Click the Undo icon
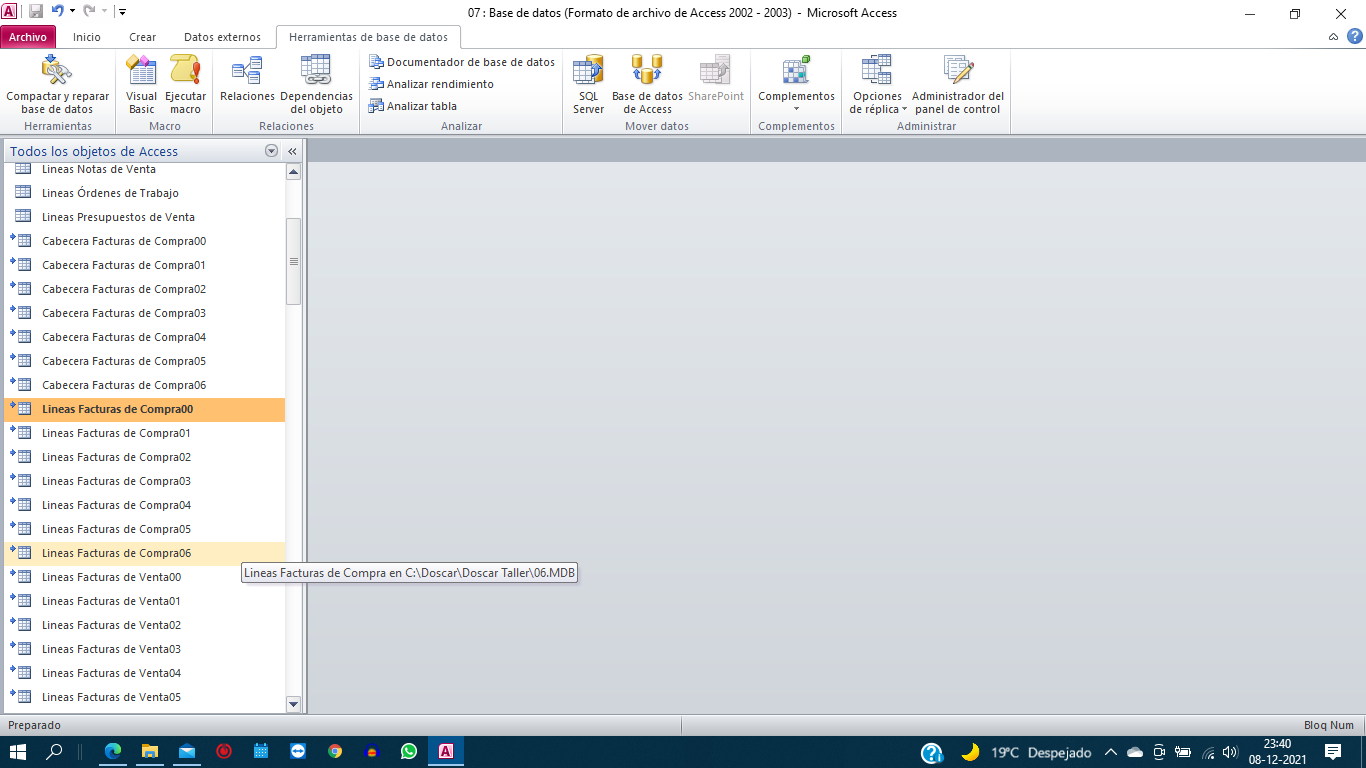This screenshot has height=768, width=1366. click(x=58, y=12)
